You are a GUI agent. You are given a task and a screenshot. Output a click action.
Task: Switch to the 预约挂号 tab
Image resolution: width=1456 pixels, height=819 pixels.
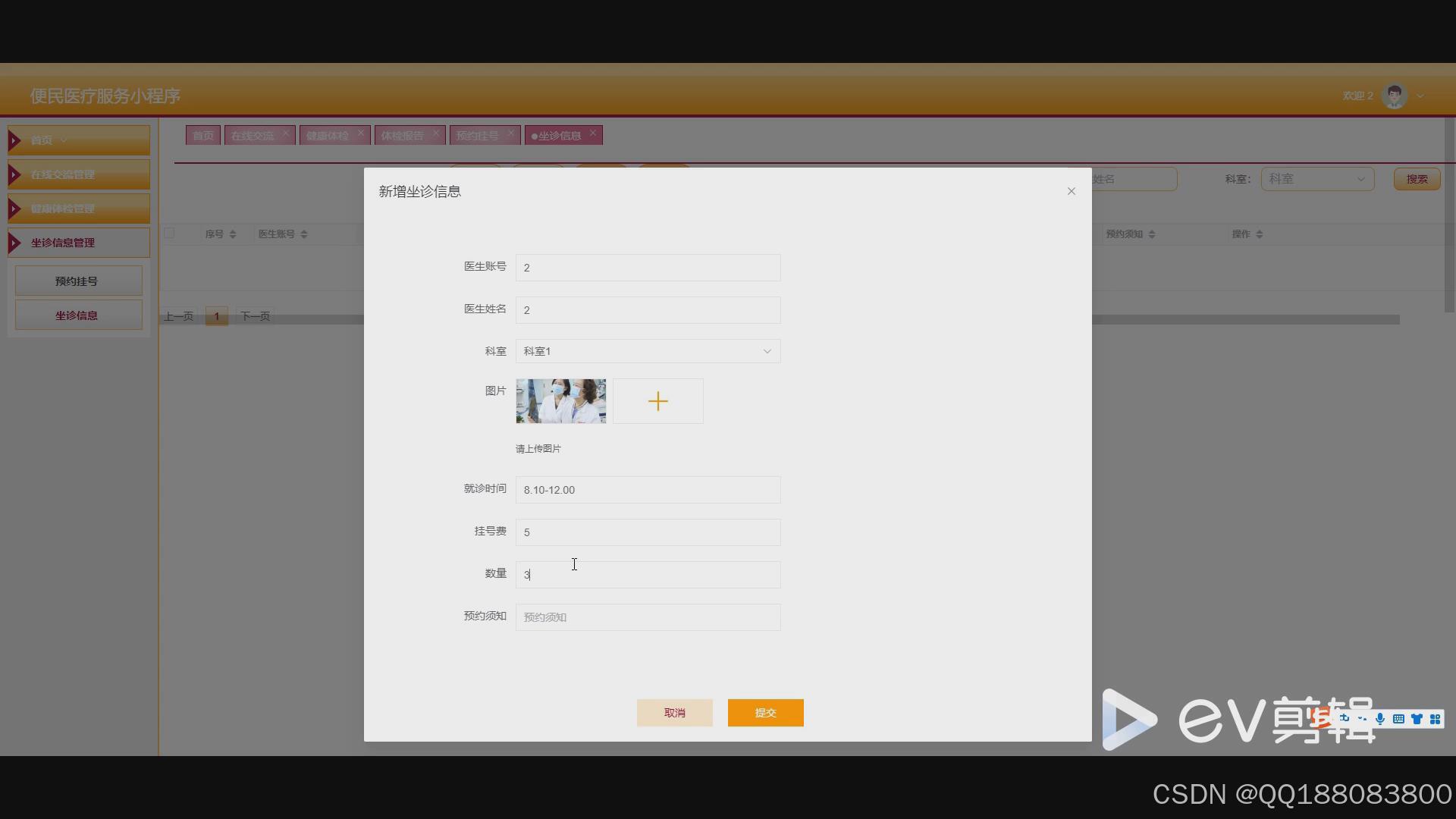pyautogui.click(x=477, y=136)
